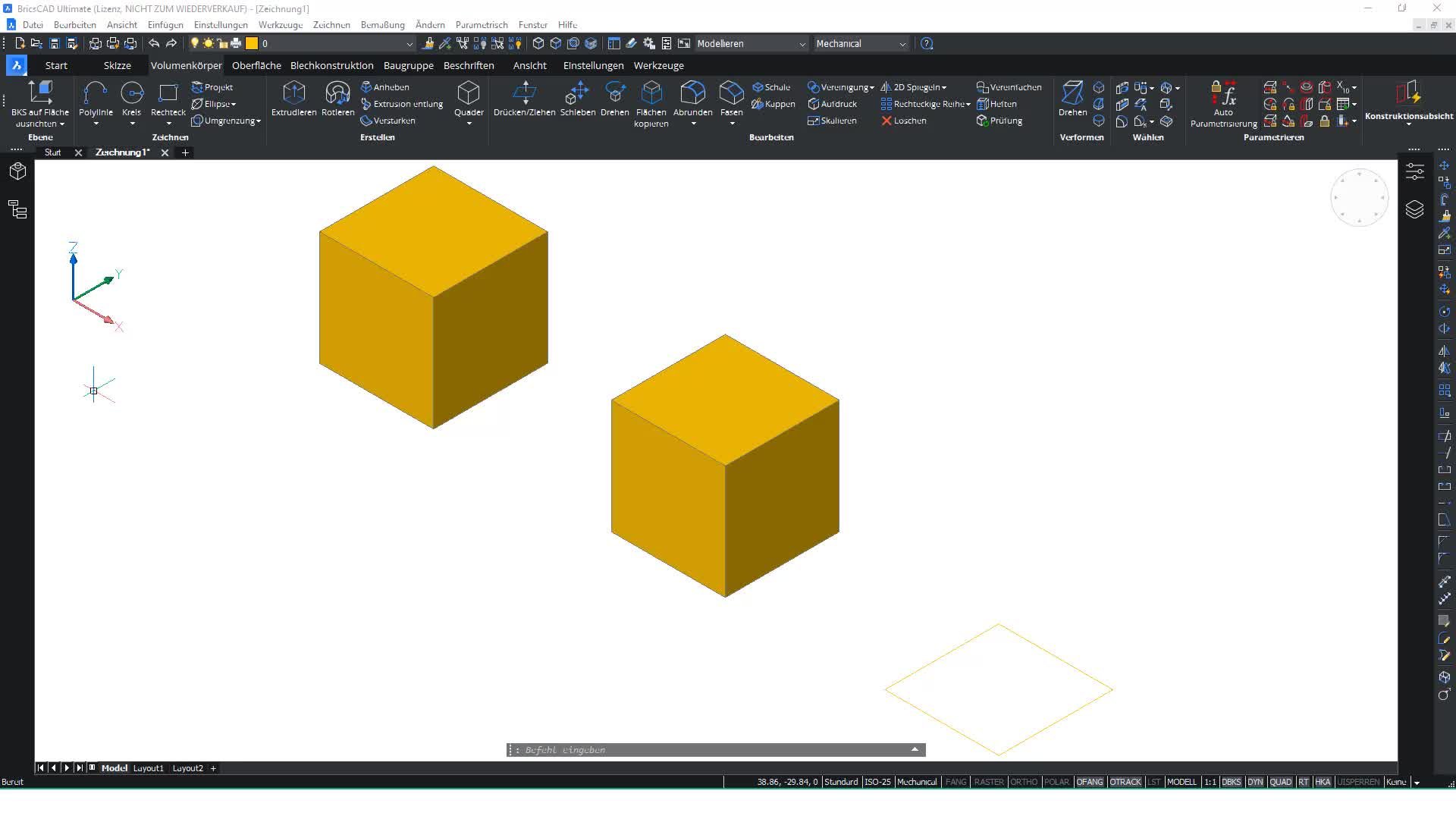Switch to the Oberfläche ribbon tab

click(256, 65)
